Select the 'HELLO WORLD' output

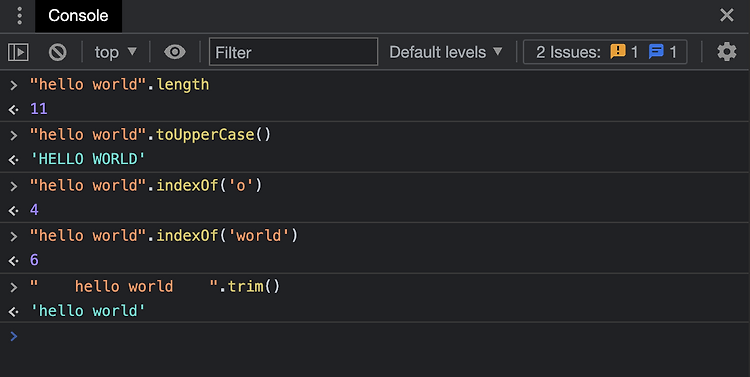click(x=88, y=159)
